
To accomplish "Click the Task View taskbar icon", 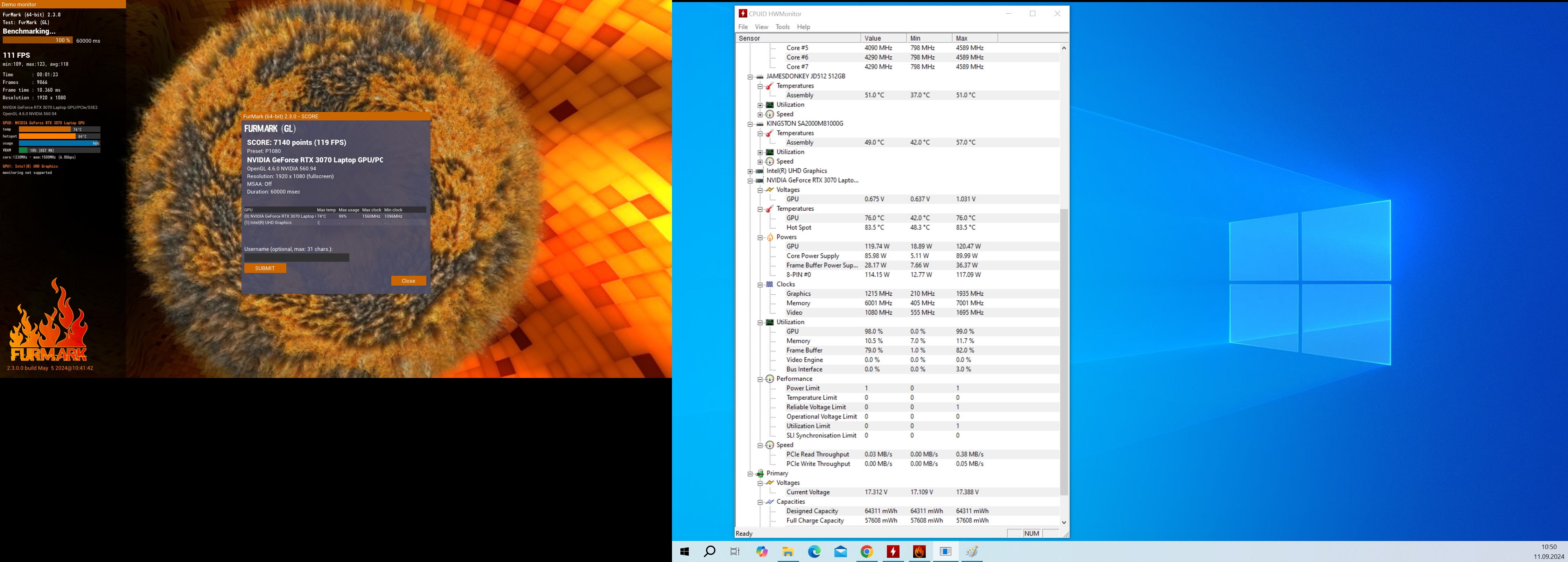I will [x=735, y=552].
